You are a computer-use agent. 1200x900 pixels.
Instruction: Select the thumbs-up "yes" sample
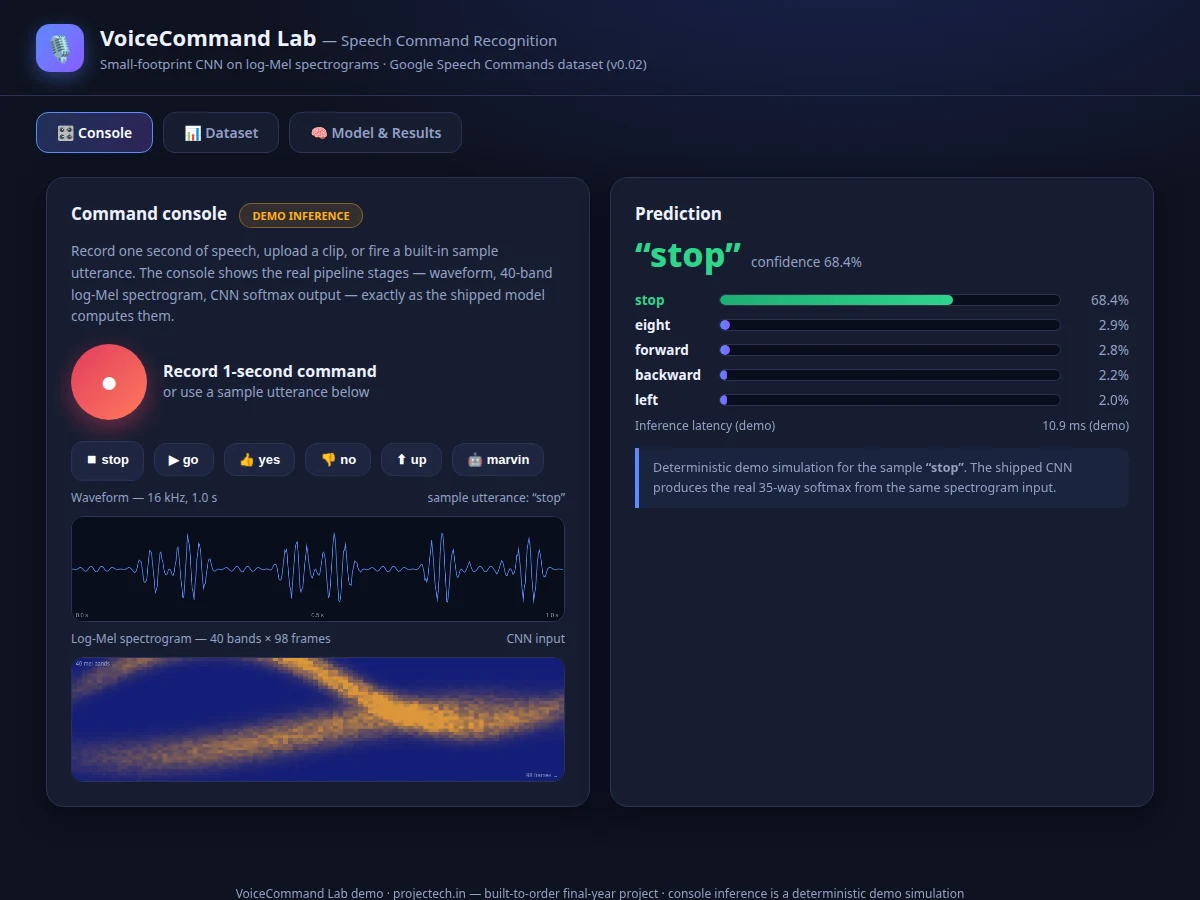pos(260,460)
